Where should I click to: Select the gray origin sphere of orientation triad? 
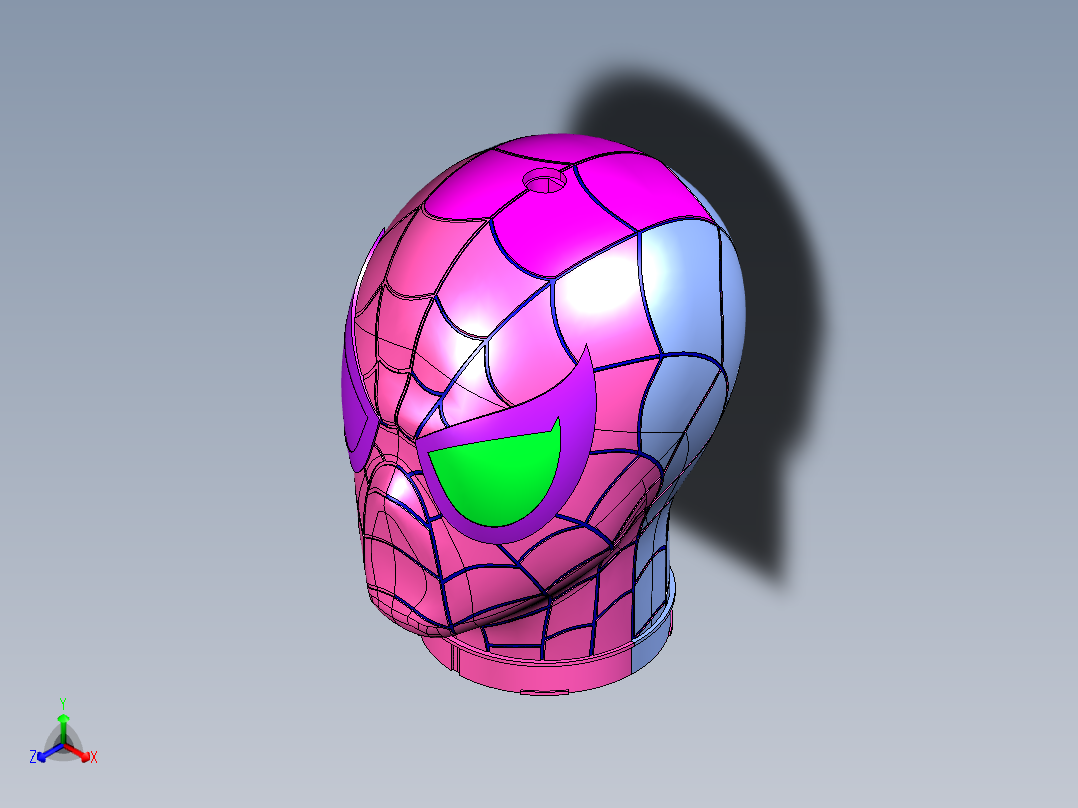pos(63,745)
